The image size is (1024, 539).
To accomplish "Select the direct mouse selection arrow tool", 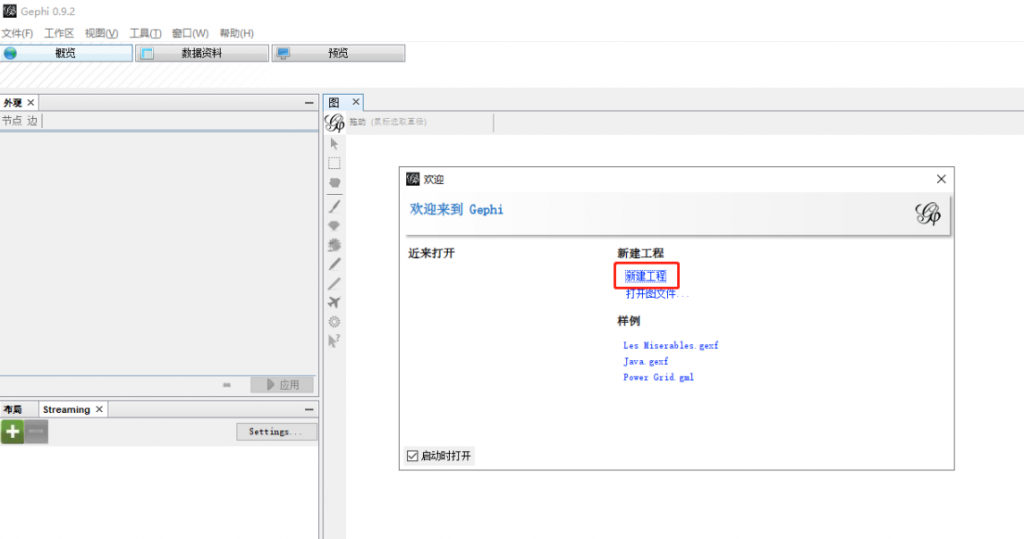I will pyautogui.click(x=334, y=144).
